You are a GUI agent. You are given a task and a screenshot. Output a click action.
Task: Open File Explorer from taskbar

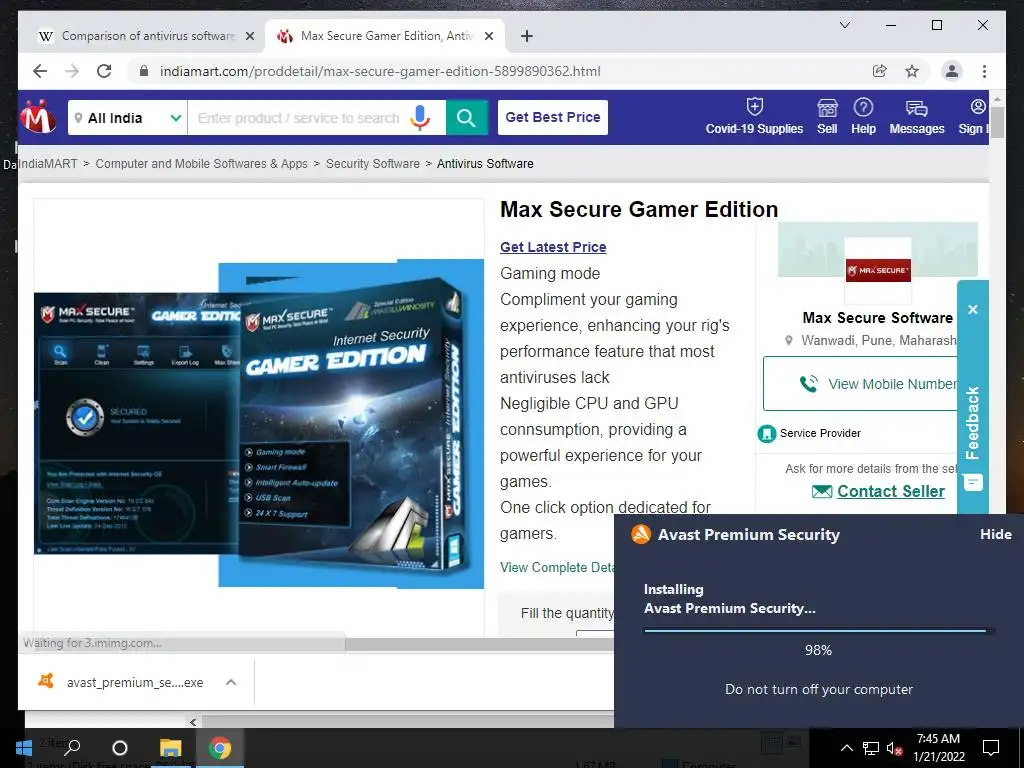coord(170,748)
